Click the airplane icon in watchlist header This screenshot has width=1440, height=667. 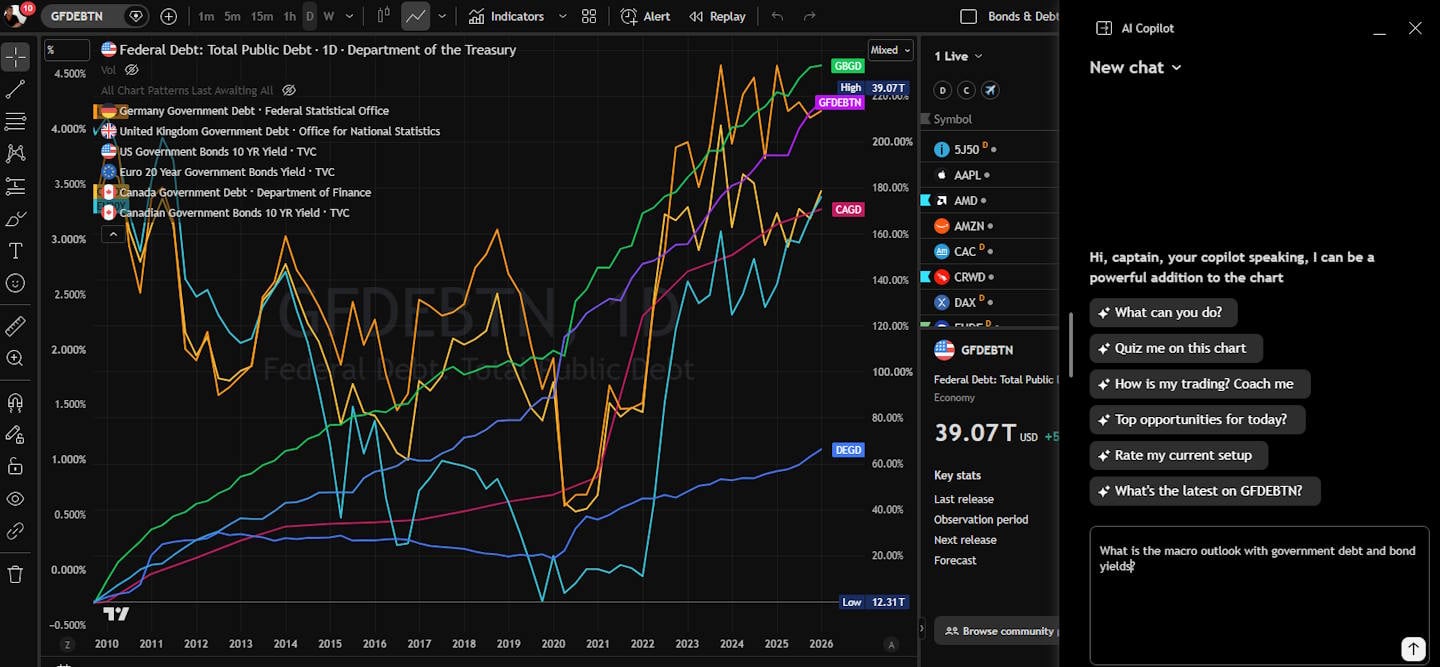990,90
